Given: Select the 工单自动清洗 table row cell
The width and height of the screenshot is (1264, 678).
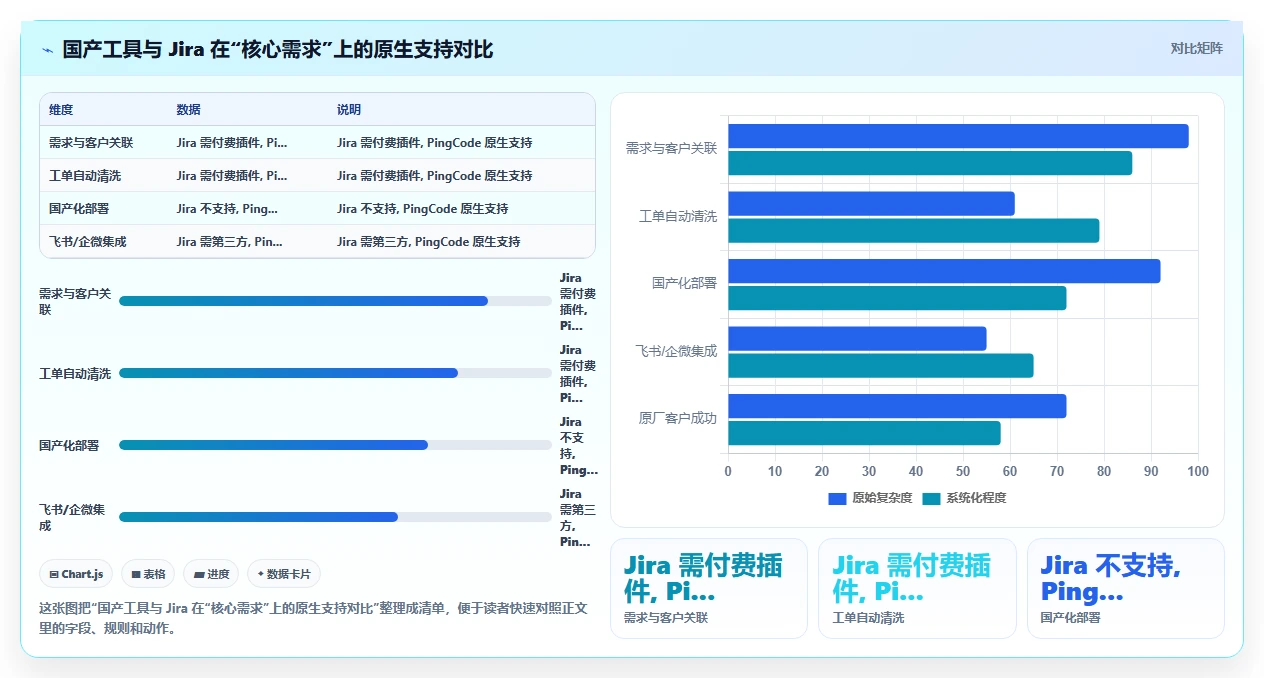Looking at the screenshot, I should pyautogui.click(x=85, y=176).
